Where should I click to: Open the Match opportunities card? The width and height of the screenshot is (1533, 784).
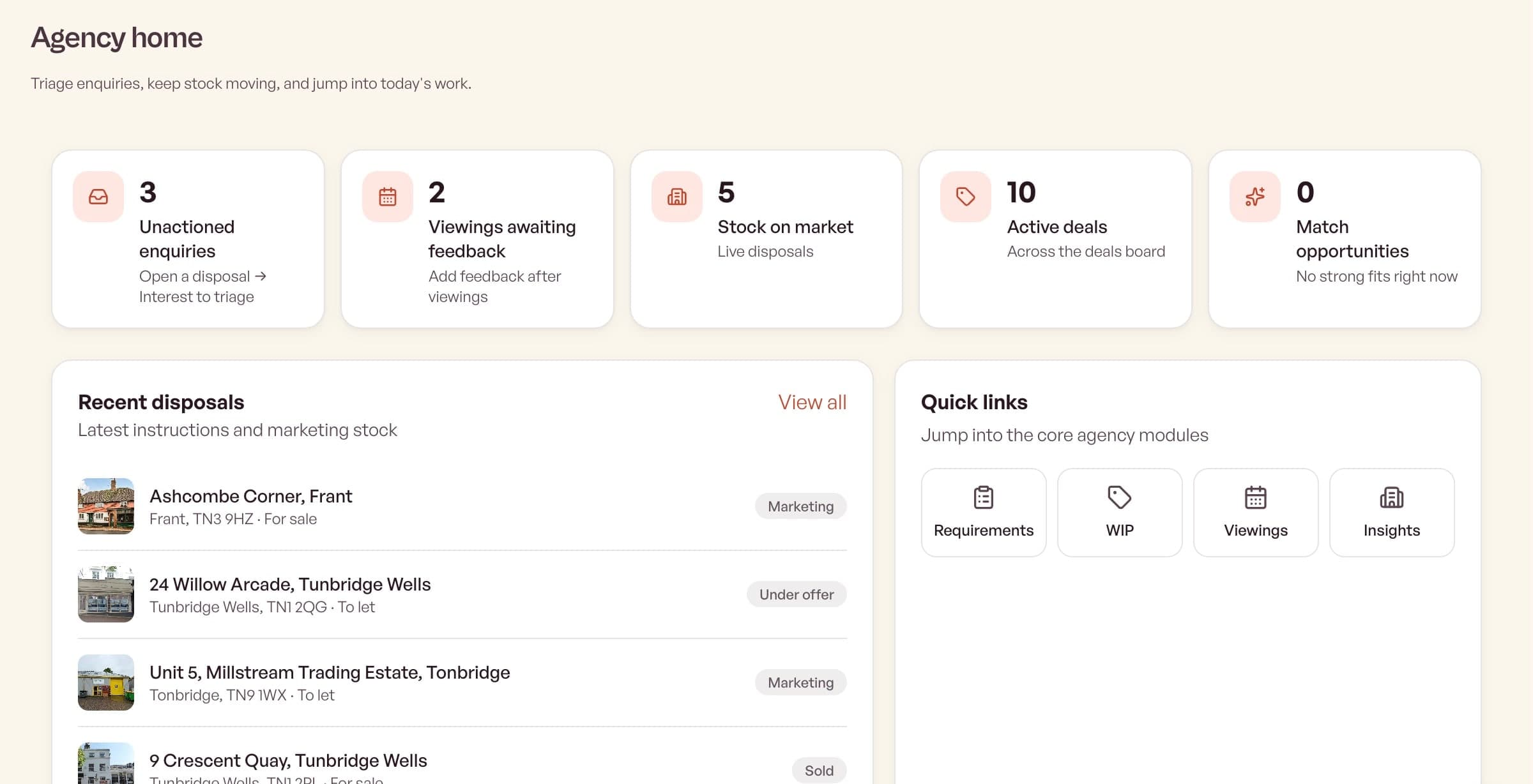tap(1345, 239)
